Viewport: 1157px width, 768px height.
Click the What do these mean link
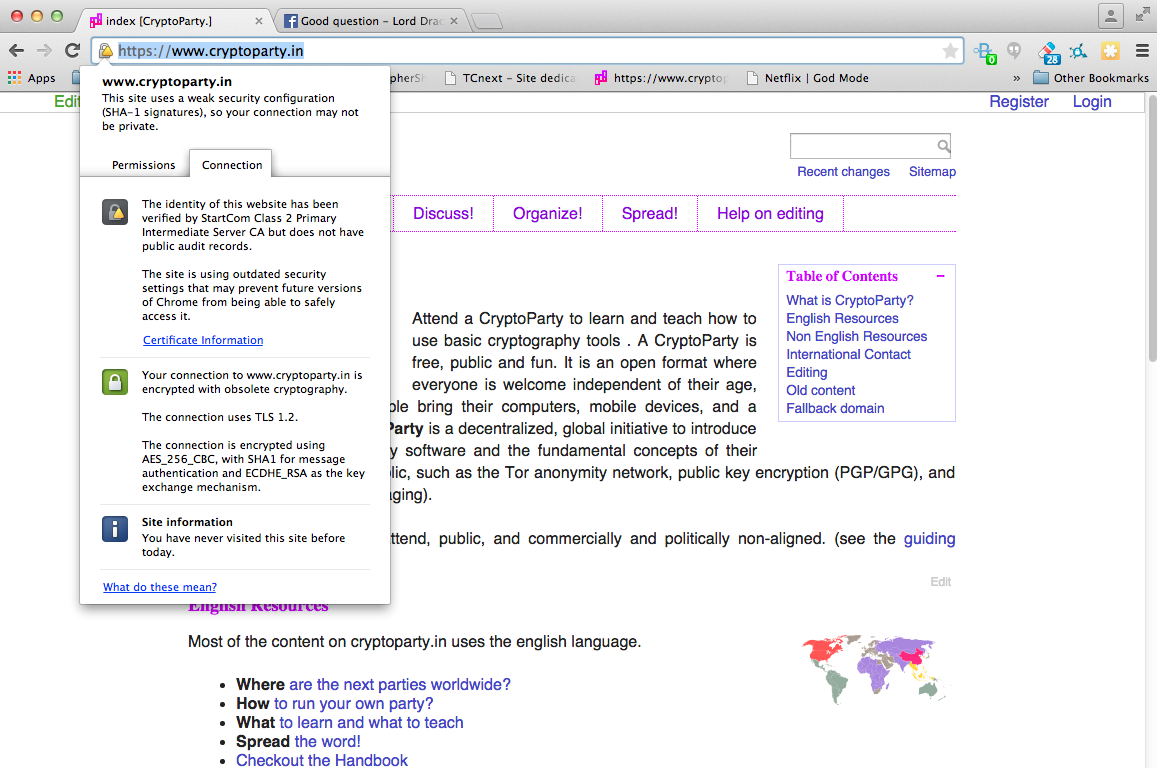(160, 587)
